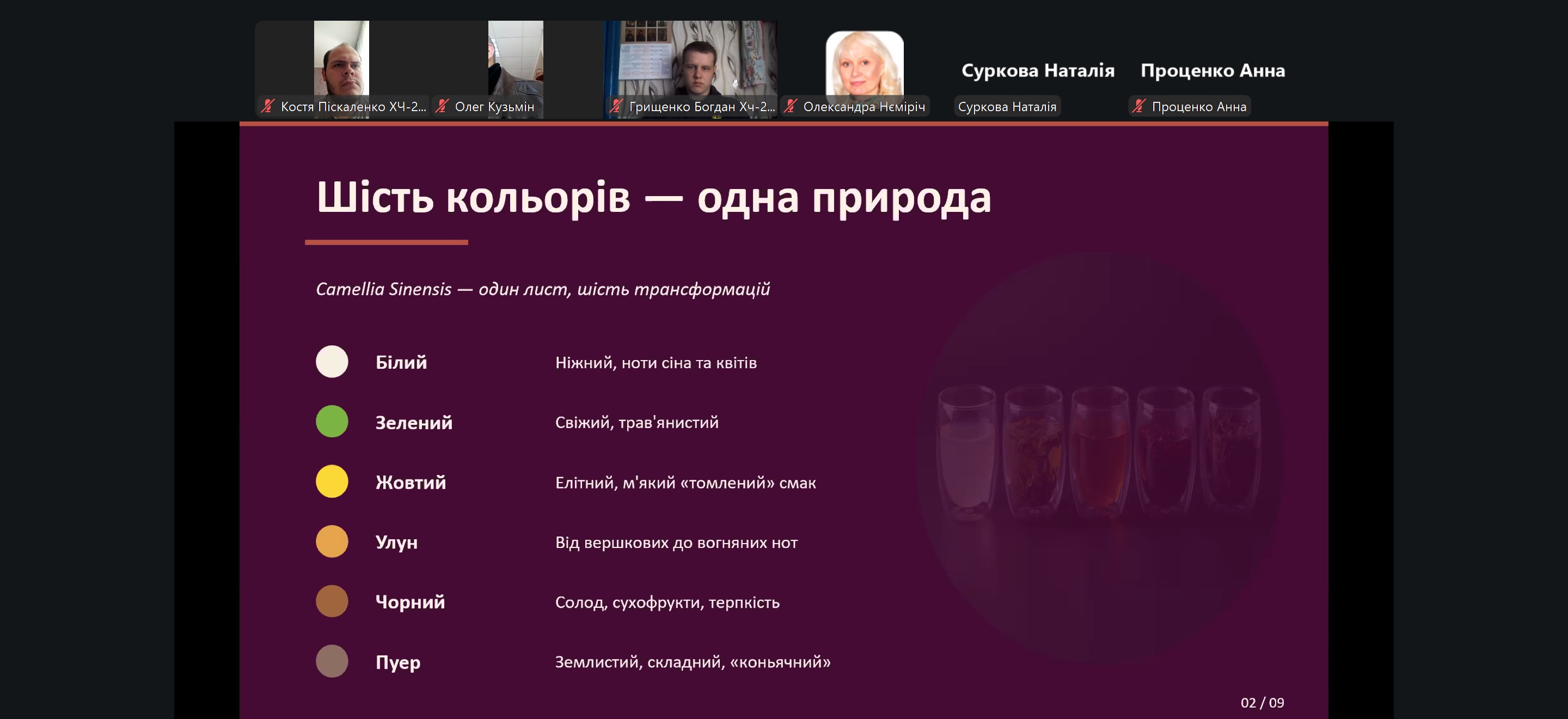Click the white Білий tea color circle

332,362
